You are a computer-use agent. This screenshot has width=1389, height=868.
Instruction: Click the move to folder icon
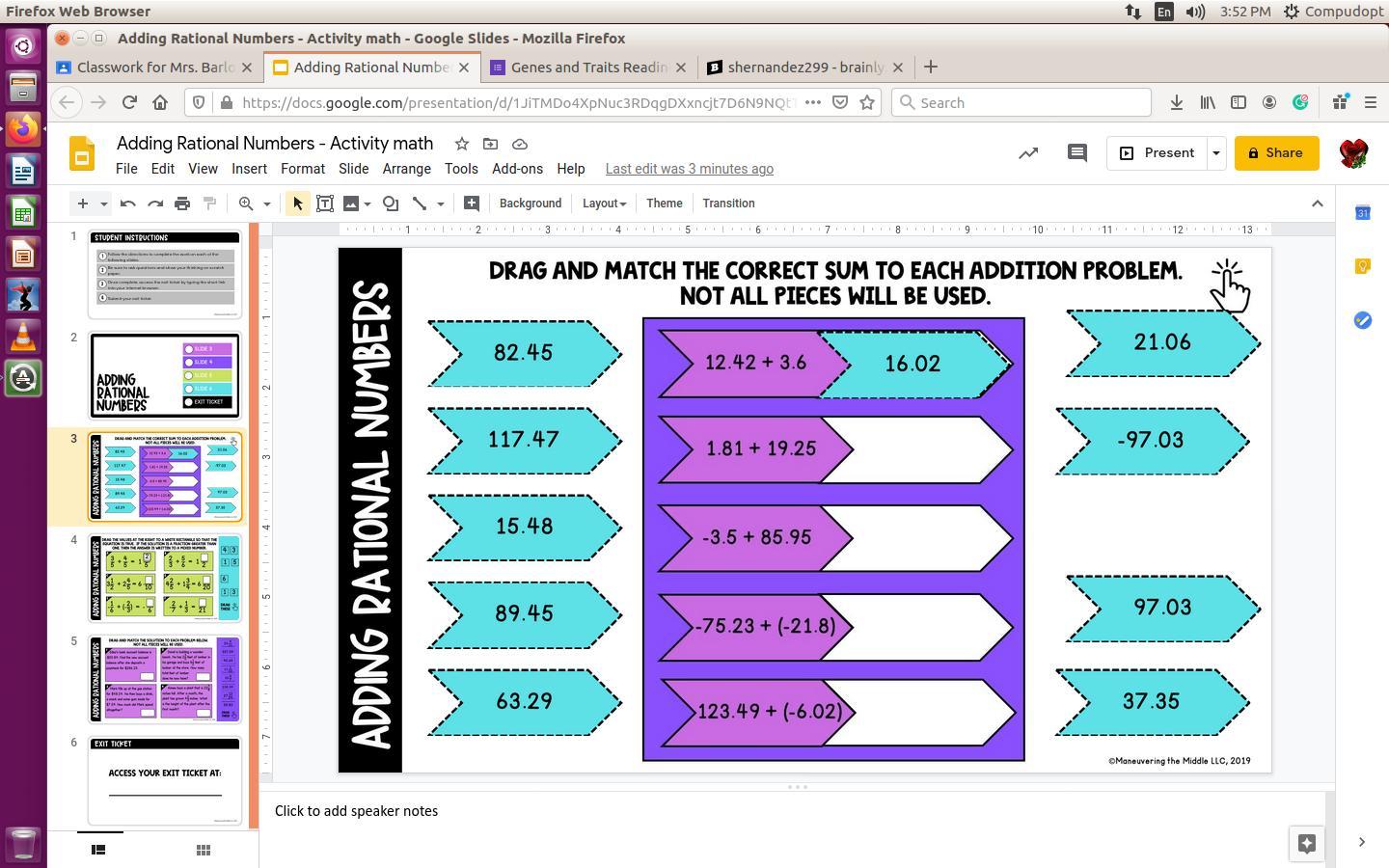(x=490, y=144)
